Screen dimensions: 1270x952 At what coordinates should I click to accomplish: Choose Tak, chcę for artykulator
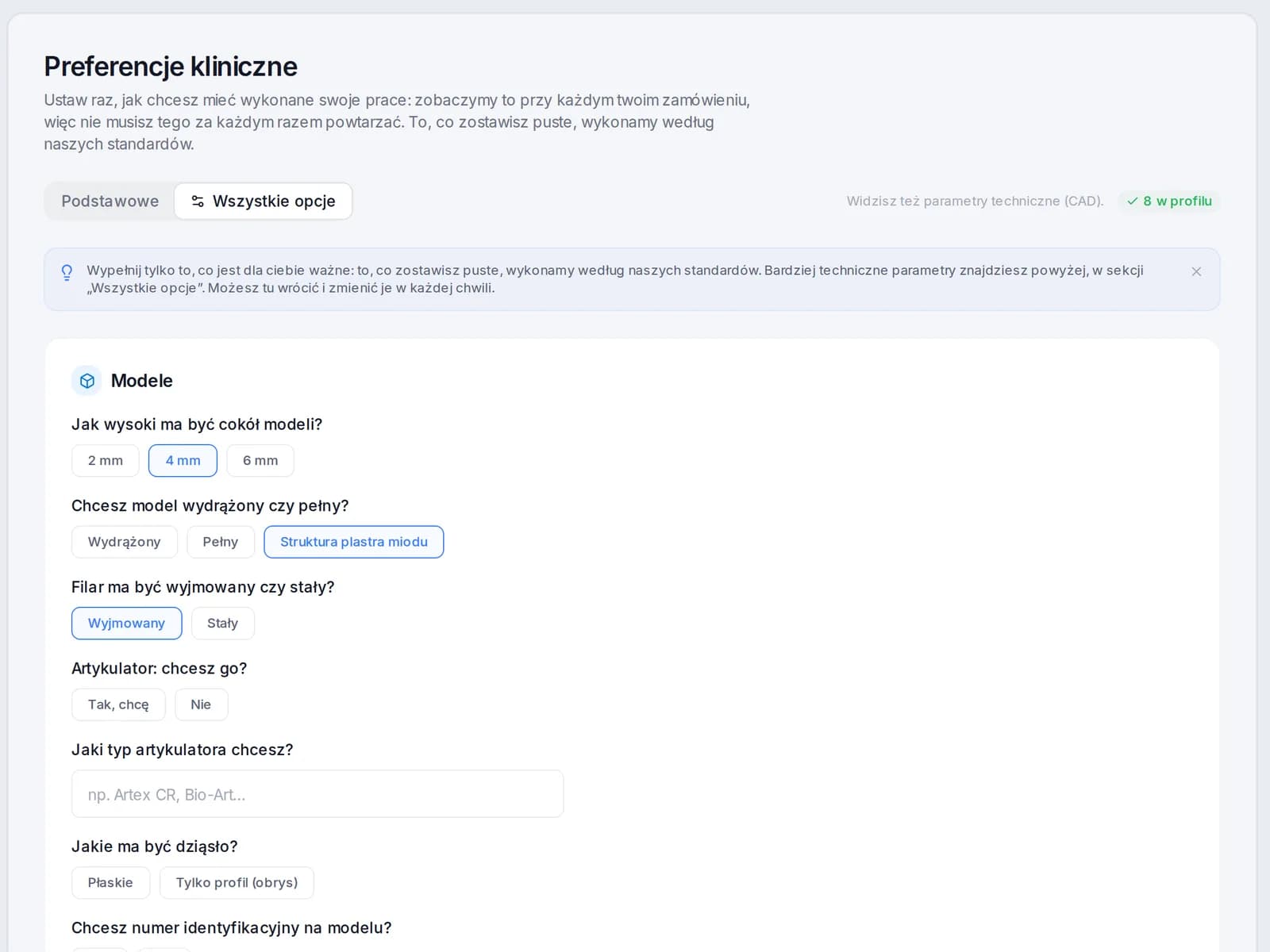click(x=118, y=704)
